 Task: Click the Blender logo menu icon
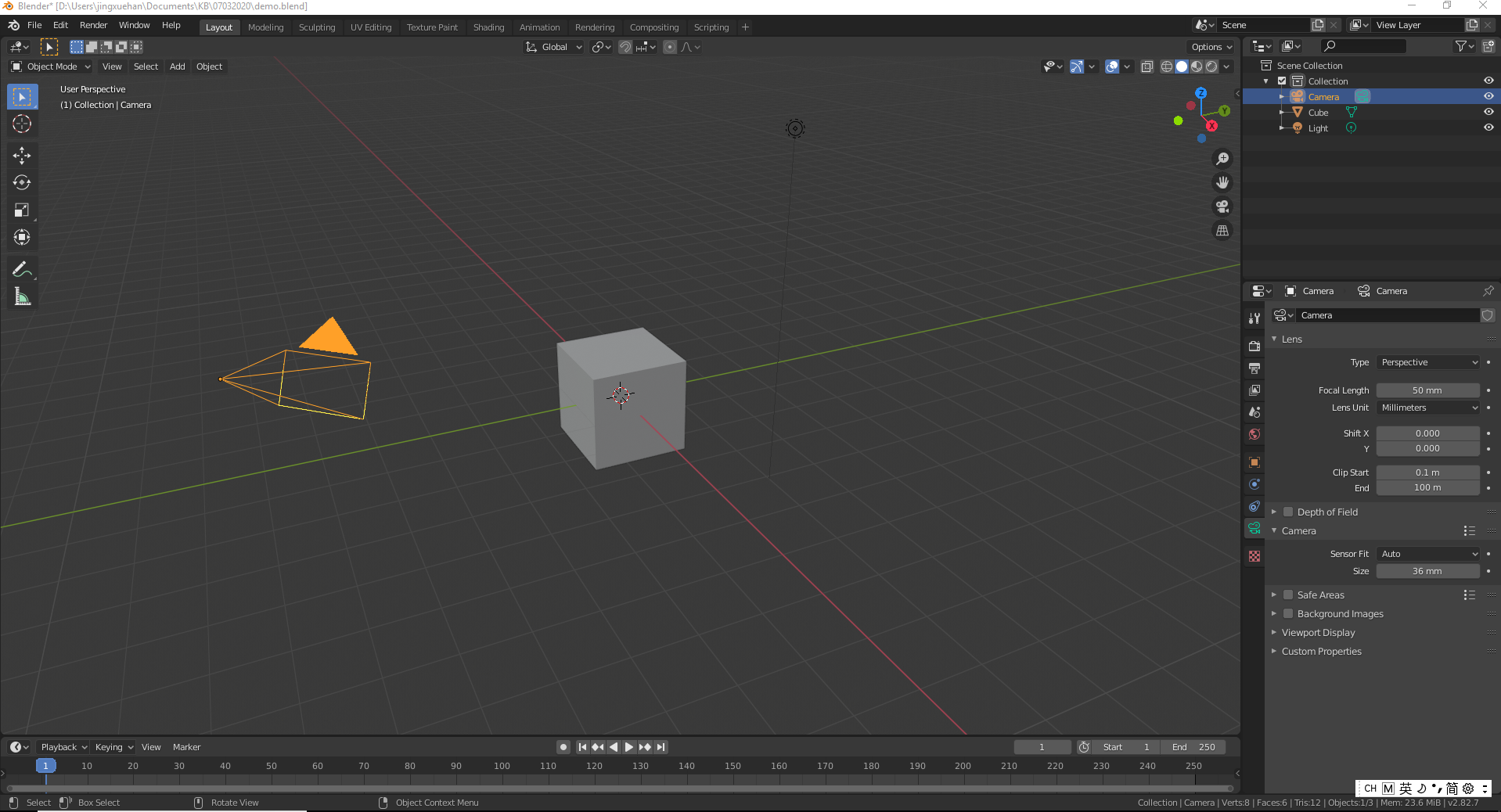[x=13, y=25]
